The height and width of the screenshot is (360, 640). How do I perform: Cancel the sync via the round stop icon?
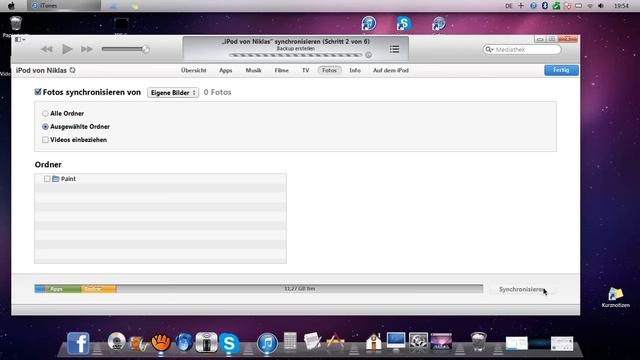(368, 55)
